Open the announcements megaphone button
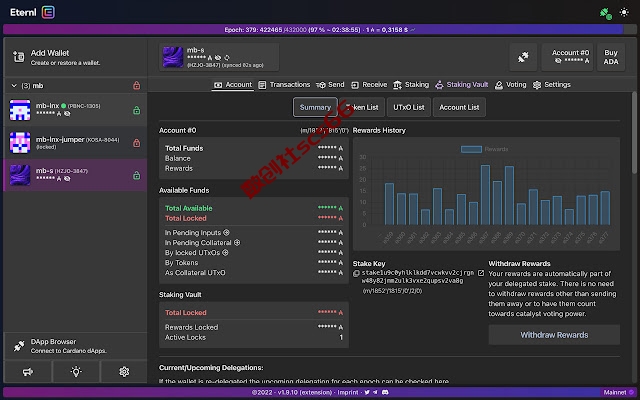 point(28,371)
